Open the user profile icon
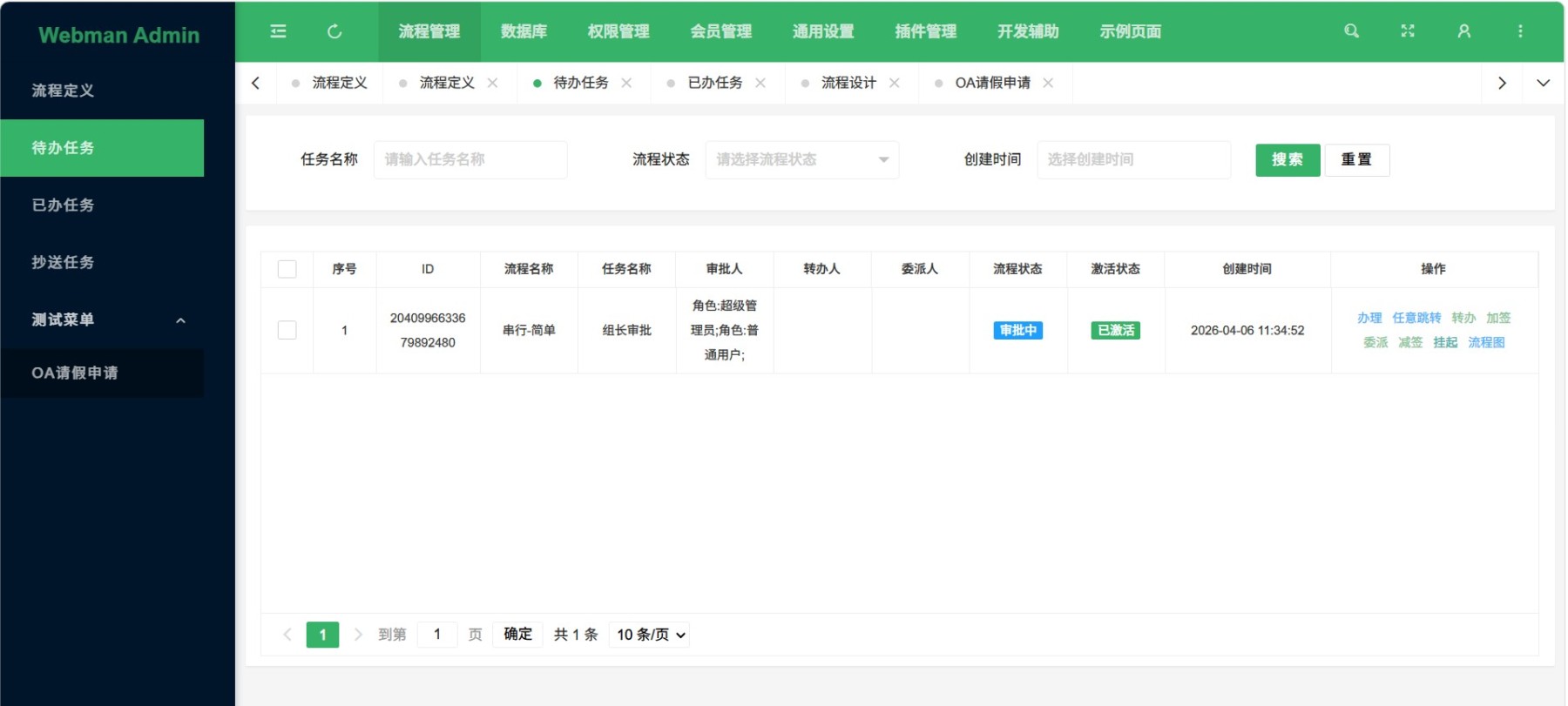 click(x=1464, y=31)
